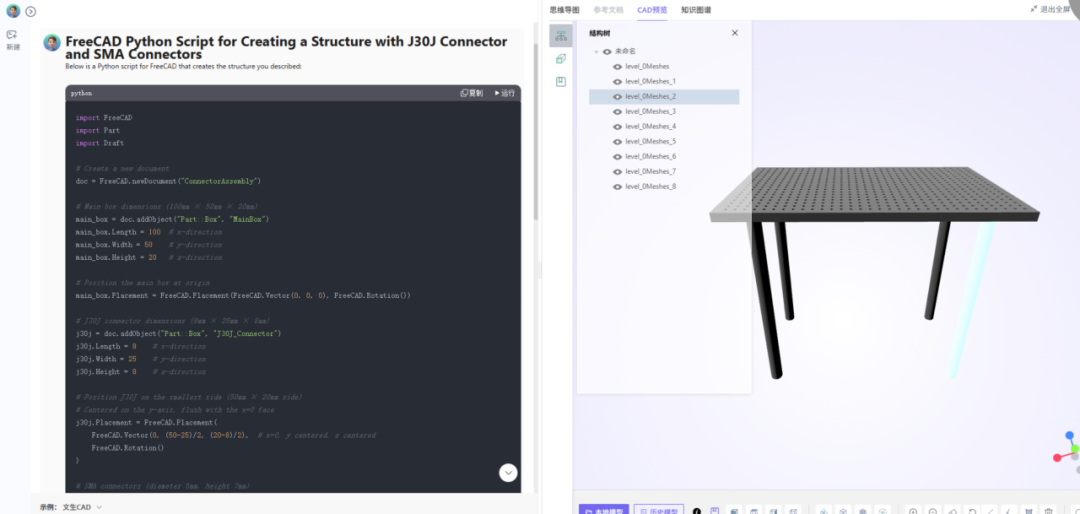Click the scroll-to-bottom round arrow button

[508, 473]
